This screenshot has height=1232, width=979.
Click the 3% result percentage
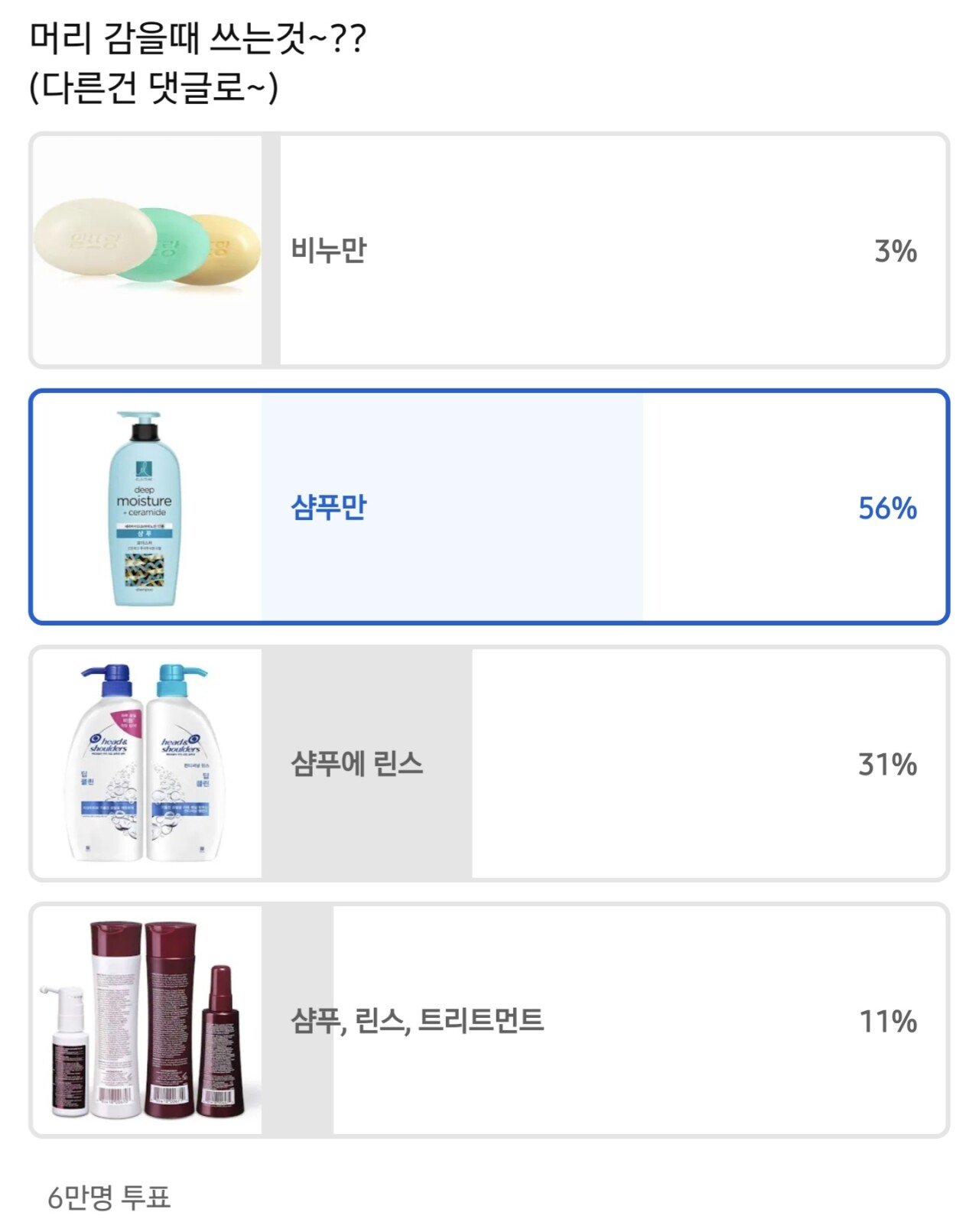tap(896, 251)
